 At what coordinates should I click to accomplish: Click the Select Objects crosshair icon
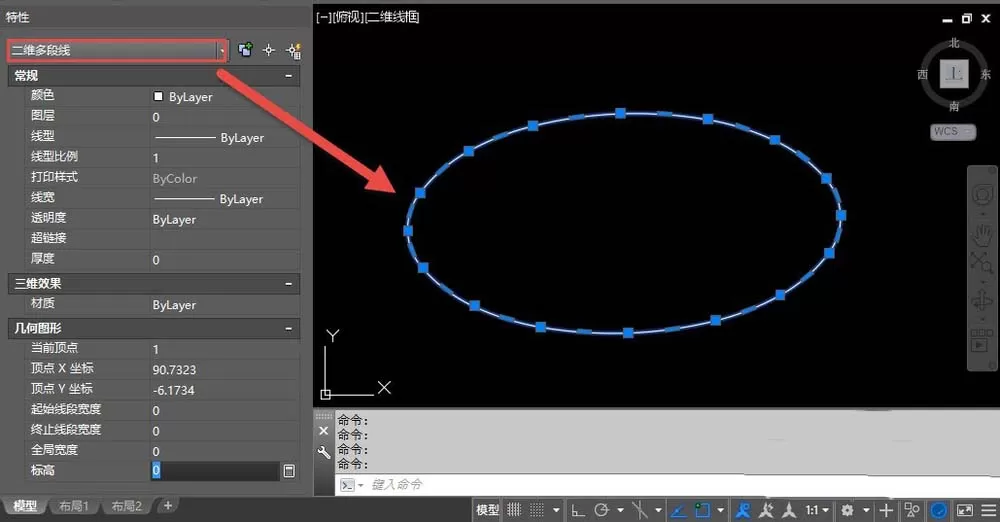[268, 50]
